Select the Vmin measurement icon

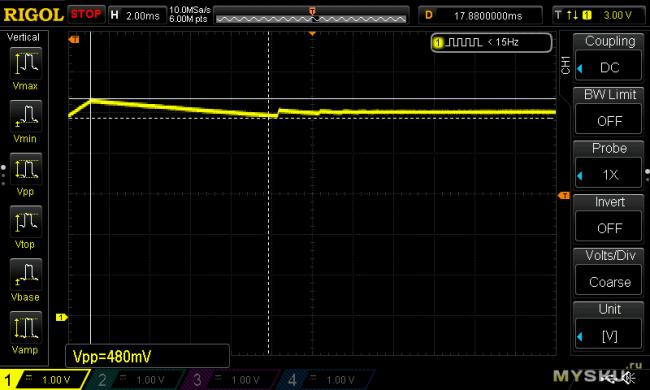click(25, 116)
